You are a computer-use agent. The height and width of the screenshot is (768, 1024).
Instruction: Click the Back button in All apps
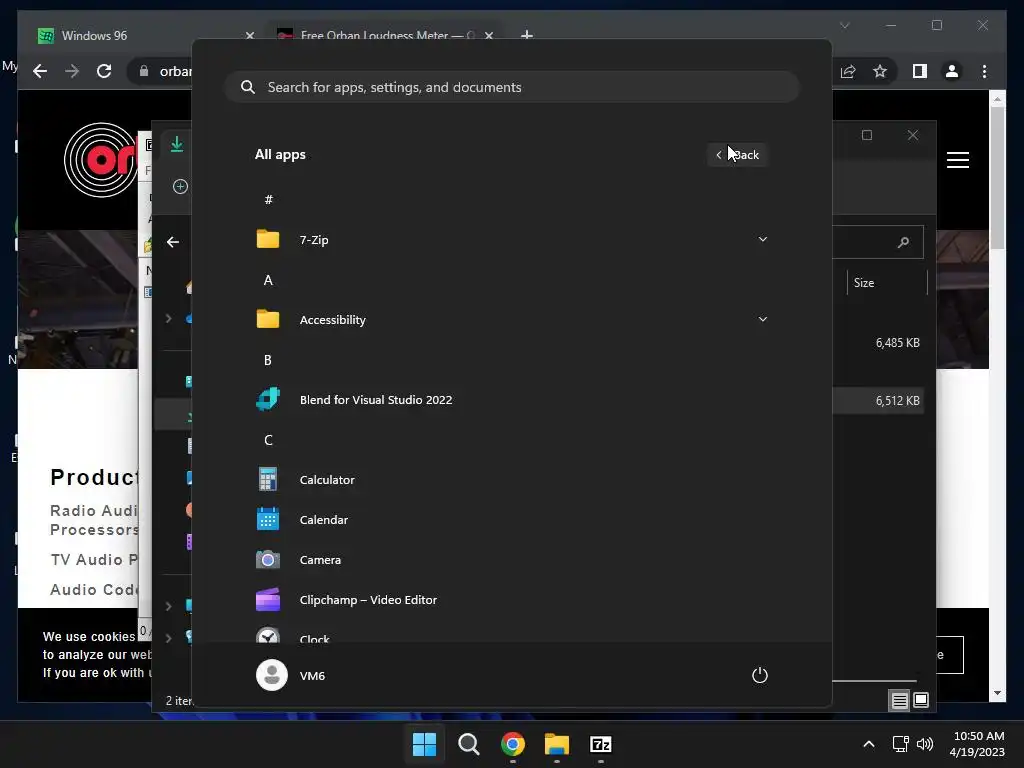(737, 155)
